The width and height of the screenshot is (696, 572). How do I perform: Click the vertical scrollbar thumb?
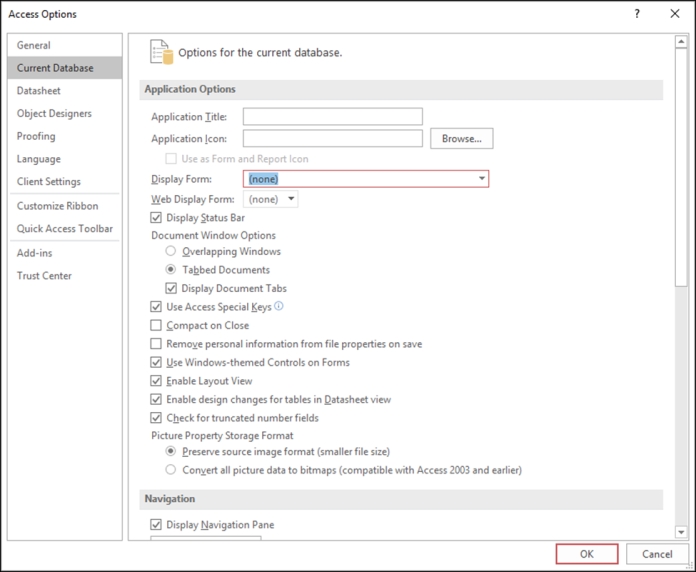coord(681,167)
